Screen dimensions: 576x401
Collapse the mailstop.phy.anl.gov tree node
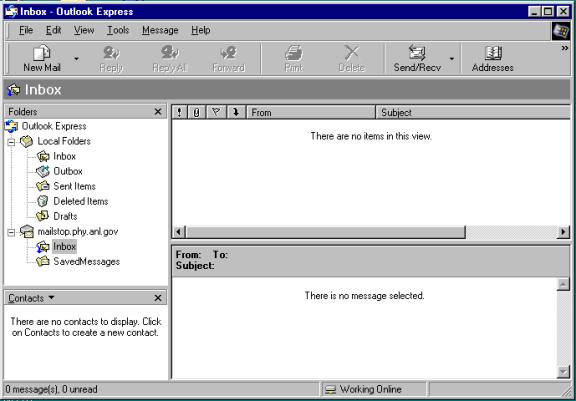pos(11,232)
